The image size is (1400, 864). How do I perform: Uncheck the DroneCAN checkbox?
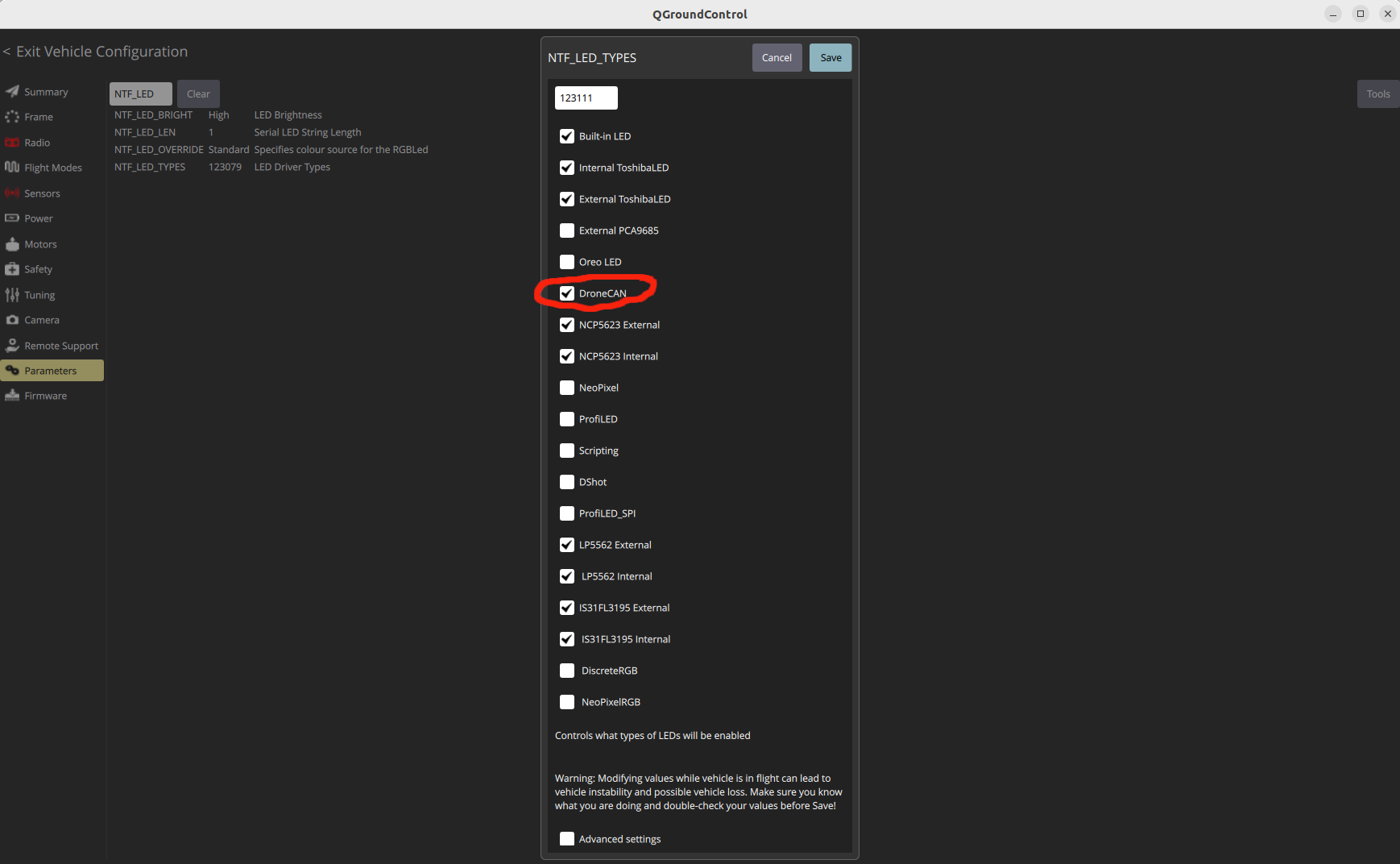pos(567,293)
